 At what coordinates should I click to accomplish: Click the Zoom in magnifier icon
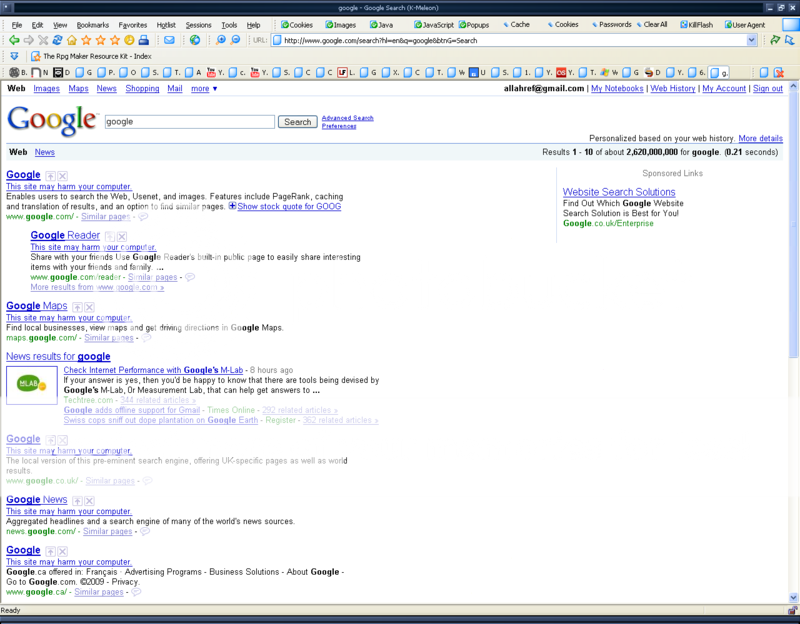[220, 40]
